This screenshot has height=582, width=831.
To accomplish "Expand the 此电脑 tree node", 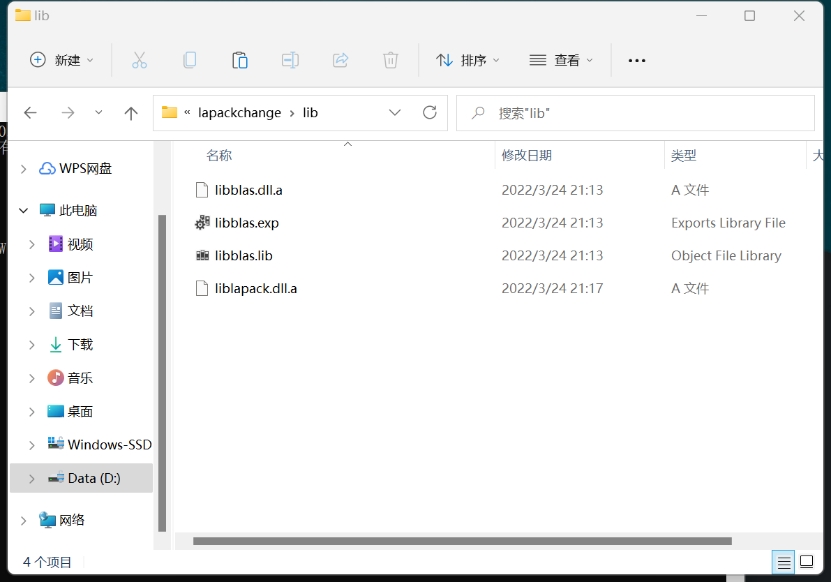I will [23, 211].
